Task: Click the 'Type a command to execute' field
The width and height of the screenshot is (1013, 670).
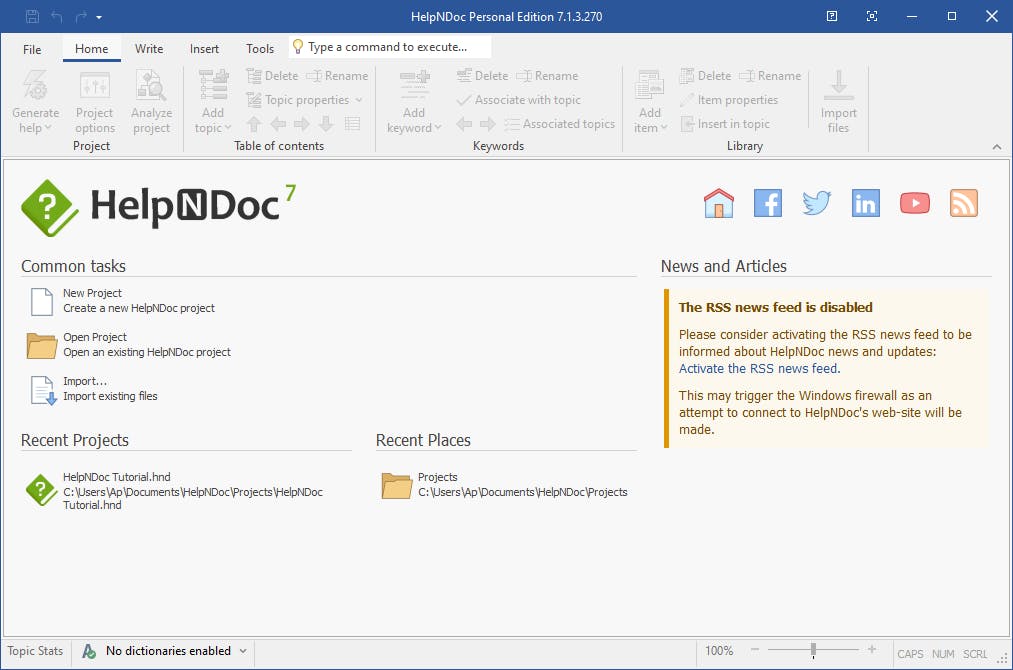Action: pyautogui.click(x=390, y=47)
